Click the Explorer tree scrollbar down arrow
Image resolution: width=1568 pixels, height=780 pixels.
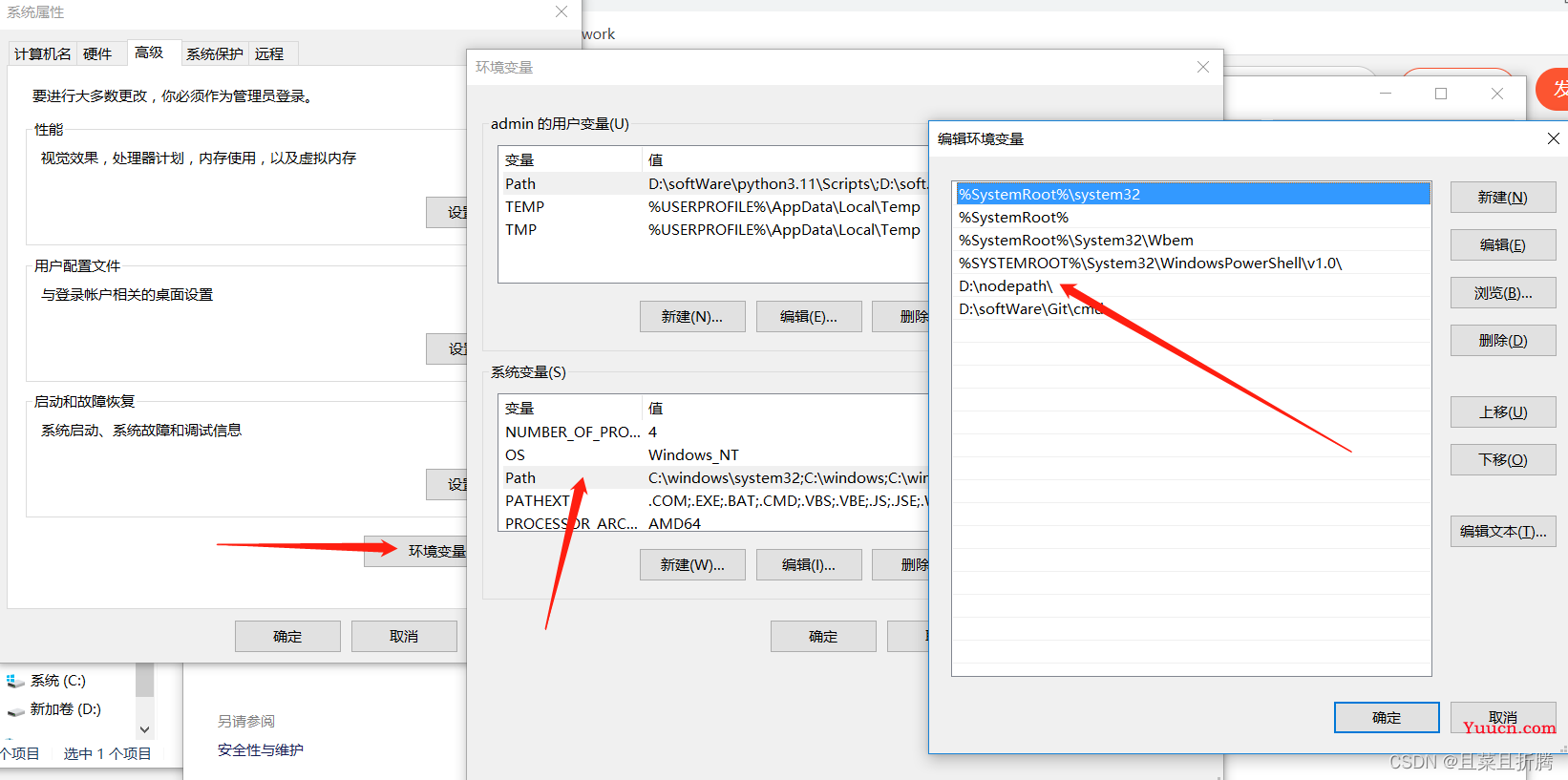coord(145,729)
